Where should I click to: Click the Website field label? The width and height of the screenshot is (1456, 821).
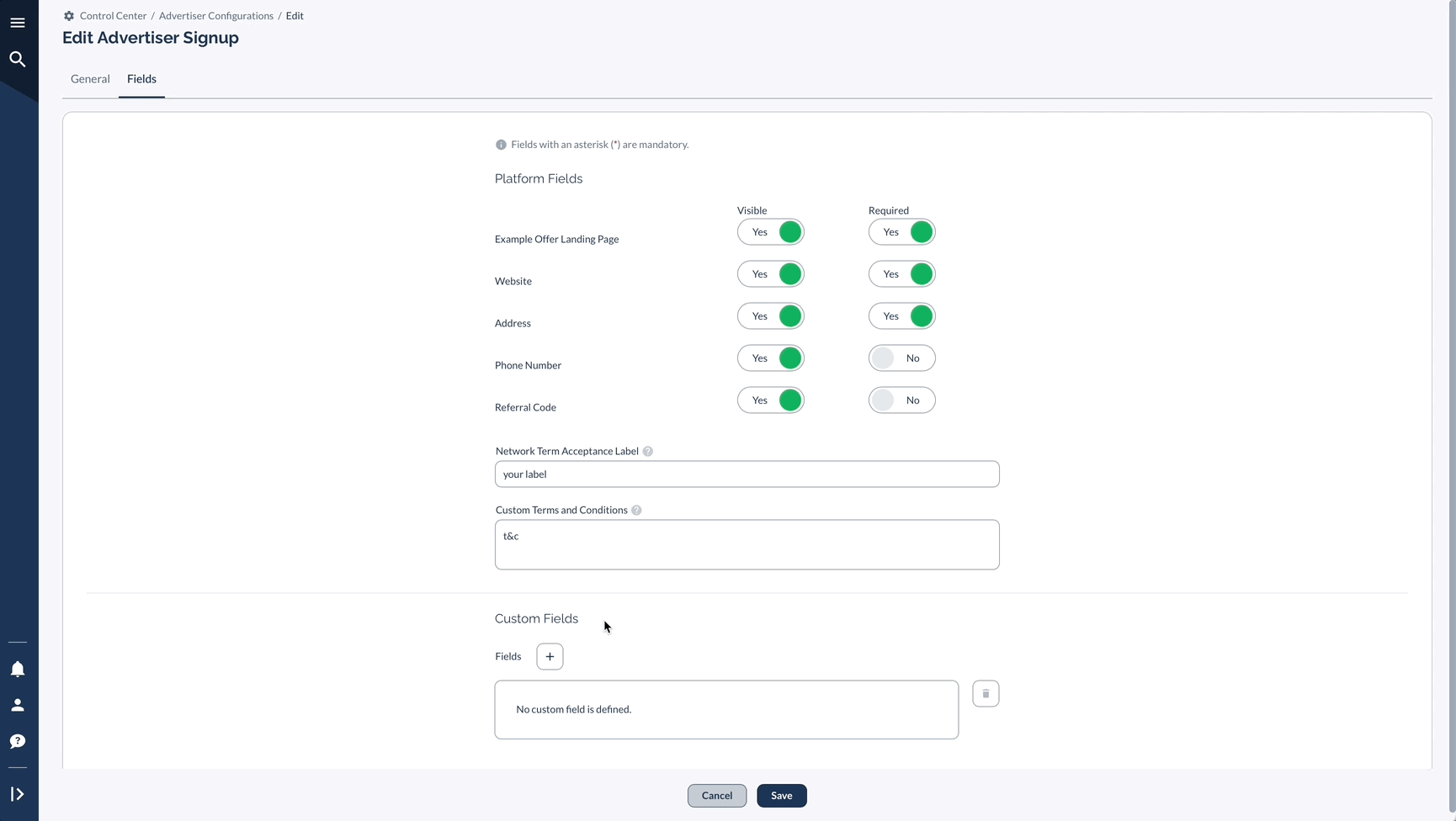(x=513, y=281)
